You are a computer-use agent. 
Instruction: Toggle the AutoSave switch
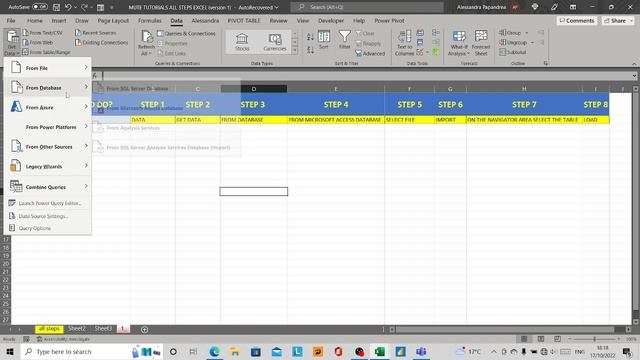click(x=40, y=7)
